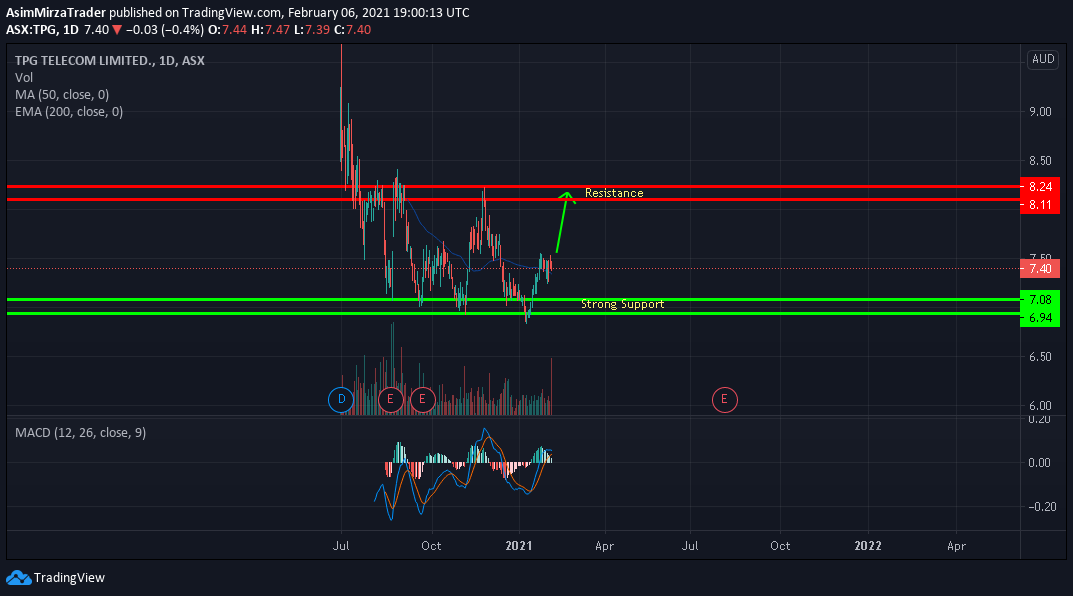Click the 2022 label on time axis
The width and height of the screenshot is (1073, 596).
[x=868, y=545]
